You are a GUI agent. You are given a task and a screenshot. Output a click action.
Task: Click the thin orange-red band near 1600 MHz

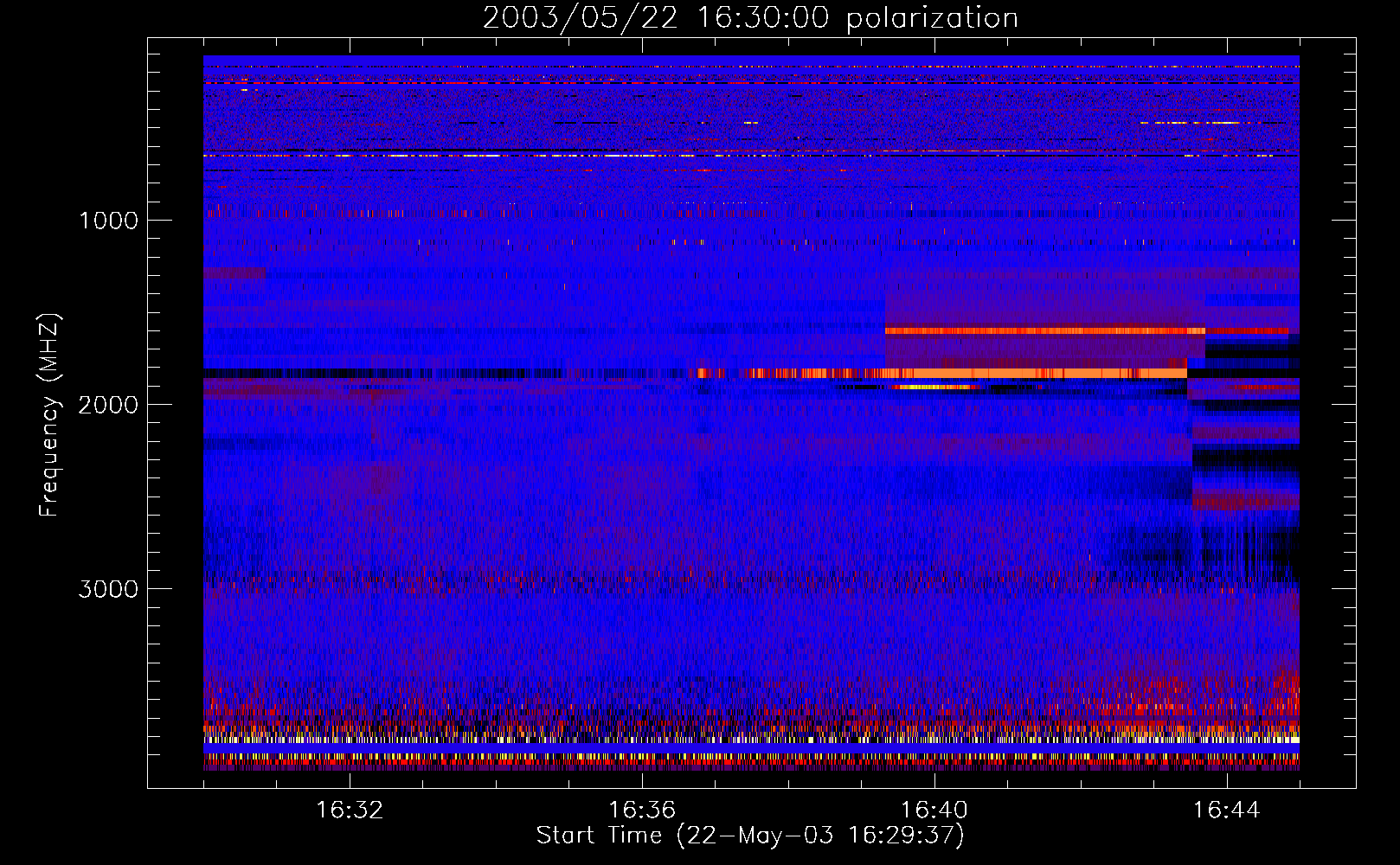(x=1038, y=330)
